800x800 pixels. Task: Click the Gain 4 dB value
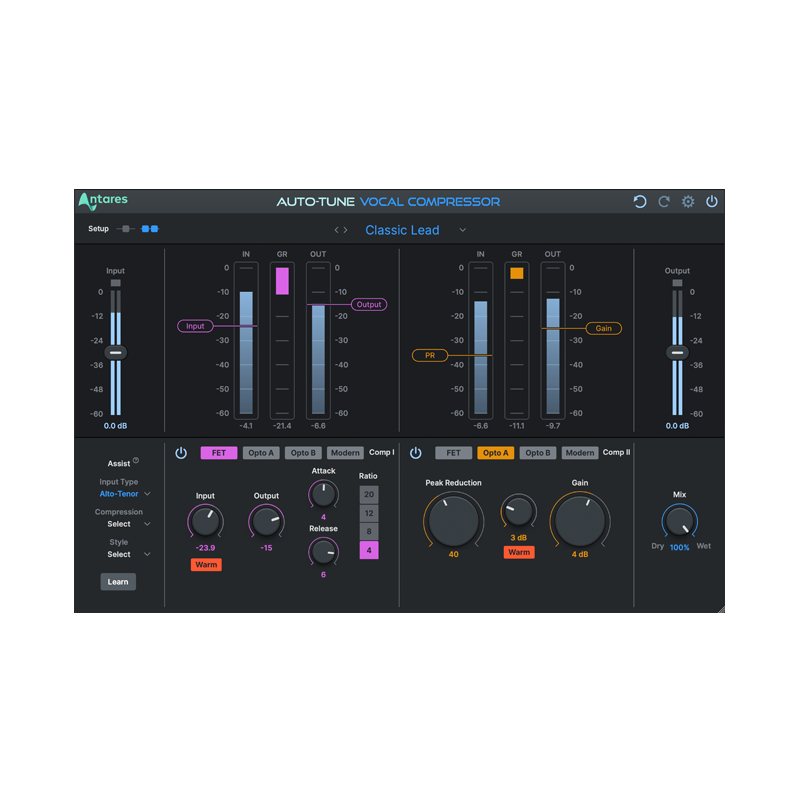click(580, 554)
